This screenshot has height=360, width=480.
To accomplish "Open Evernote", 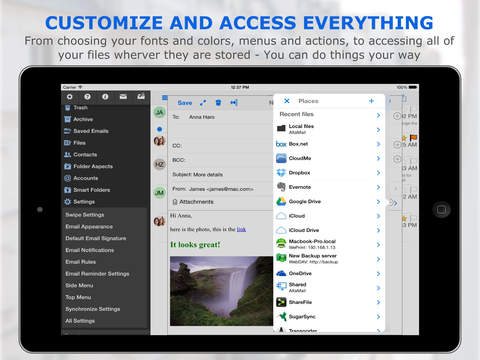I will coord(329,187).
